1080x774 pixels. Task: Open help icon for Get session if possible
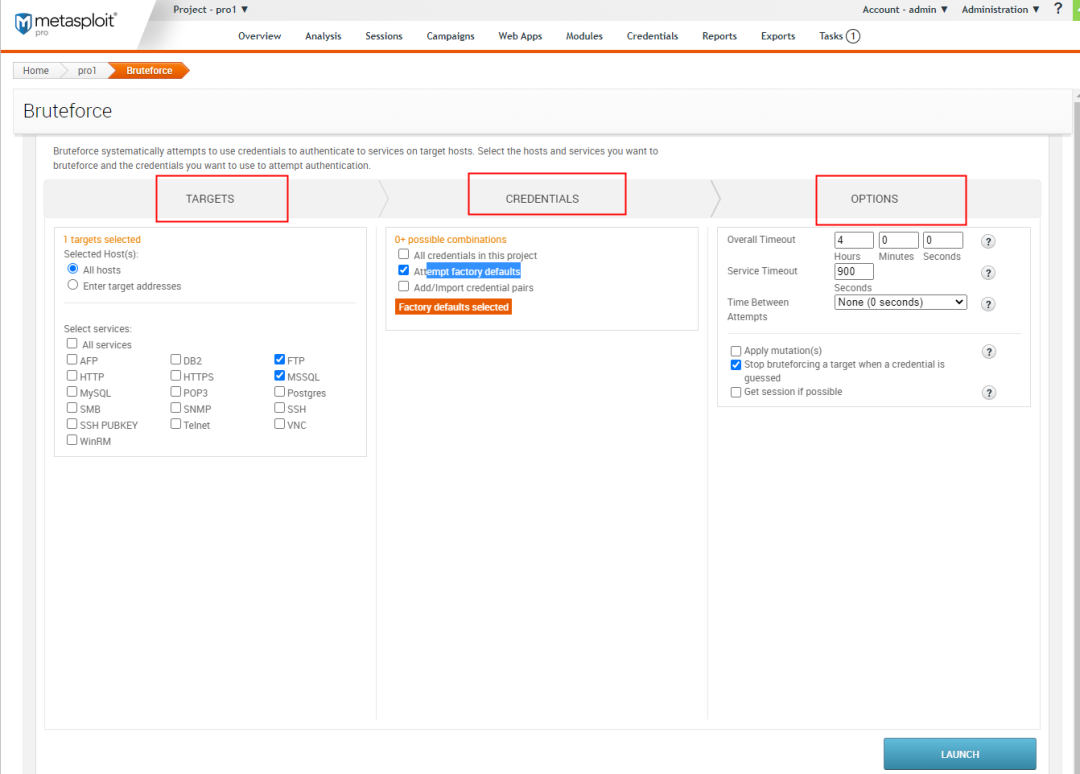(x=988, y=393)
